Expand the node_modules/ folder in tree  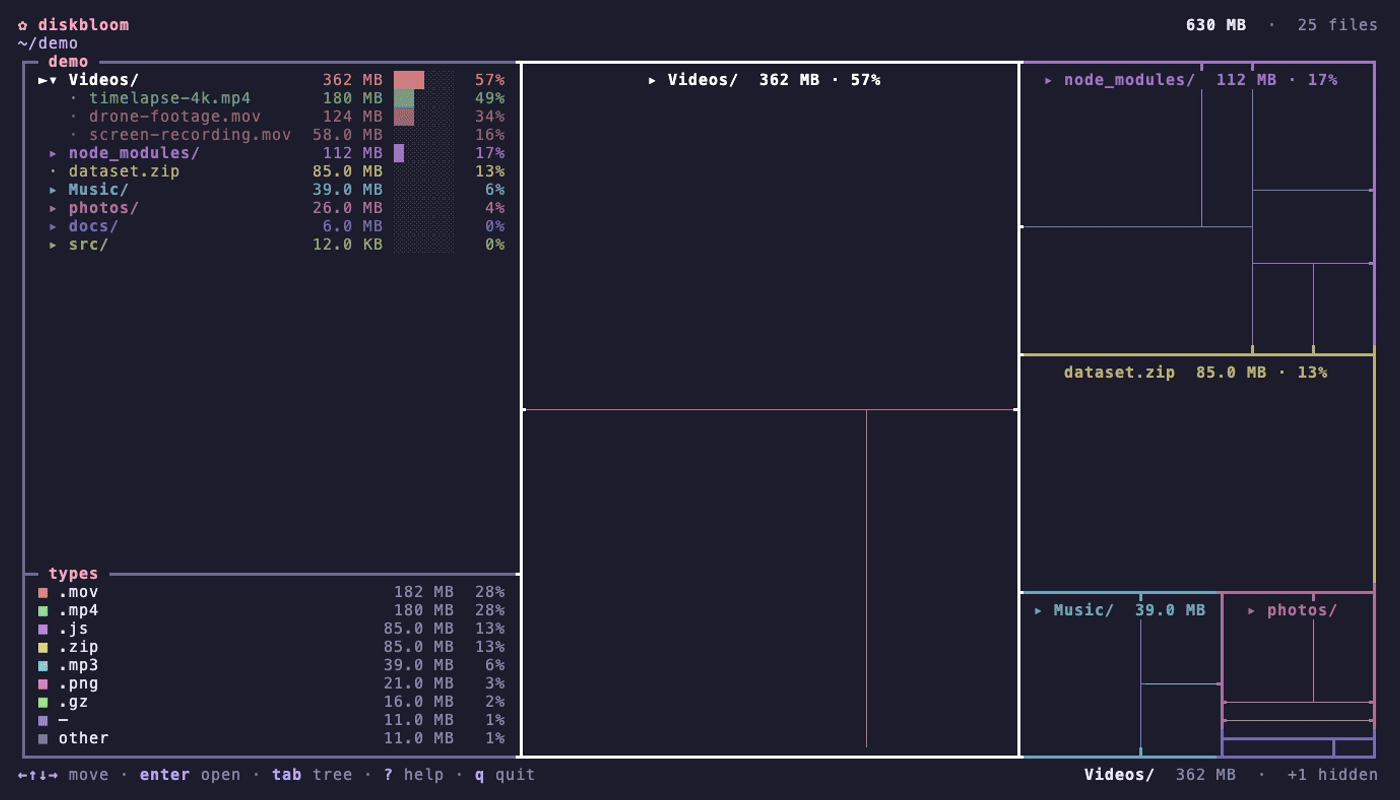click(54, 153)
